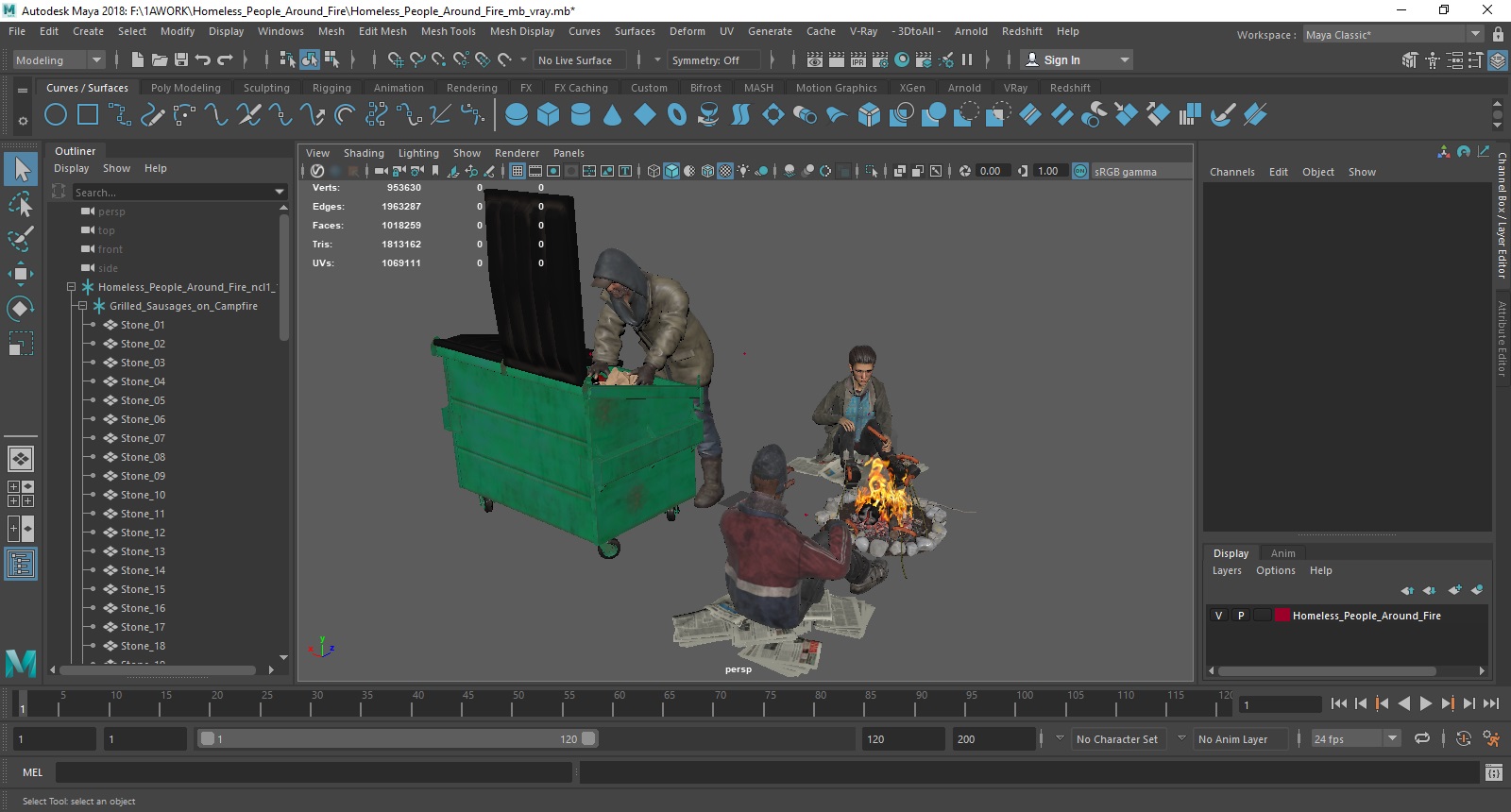The image size is (1511, 812).
Task: Activate the Select tool in the toolbox
Action: pos(21,169)
